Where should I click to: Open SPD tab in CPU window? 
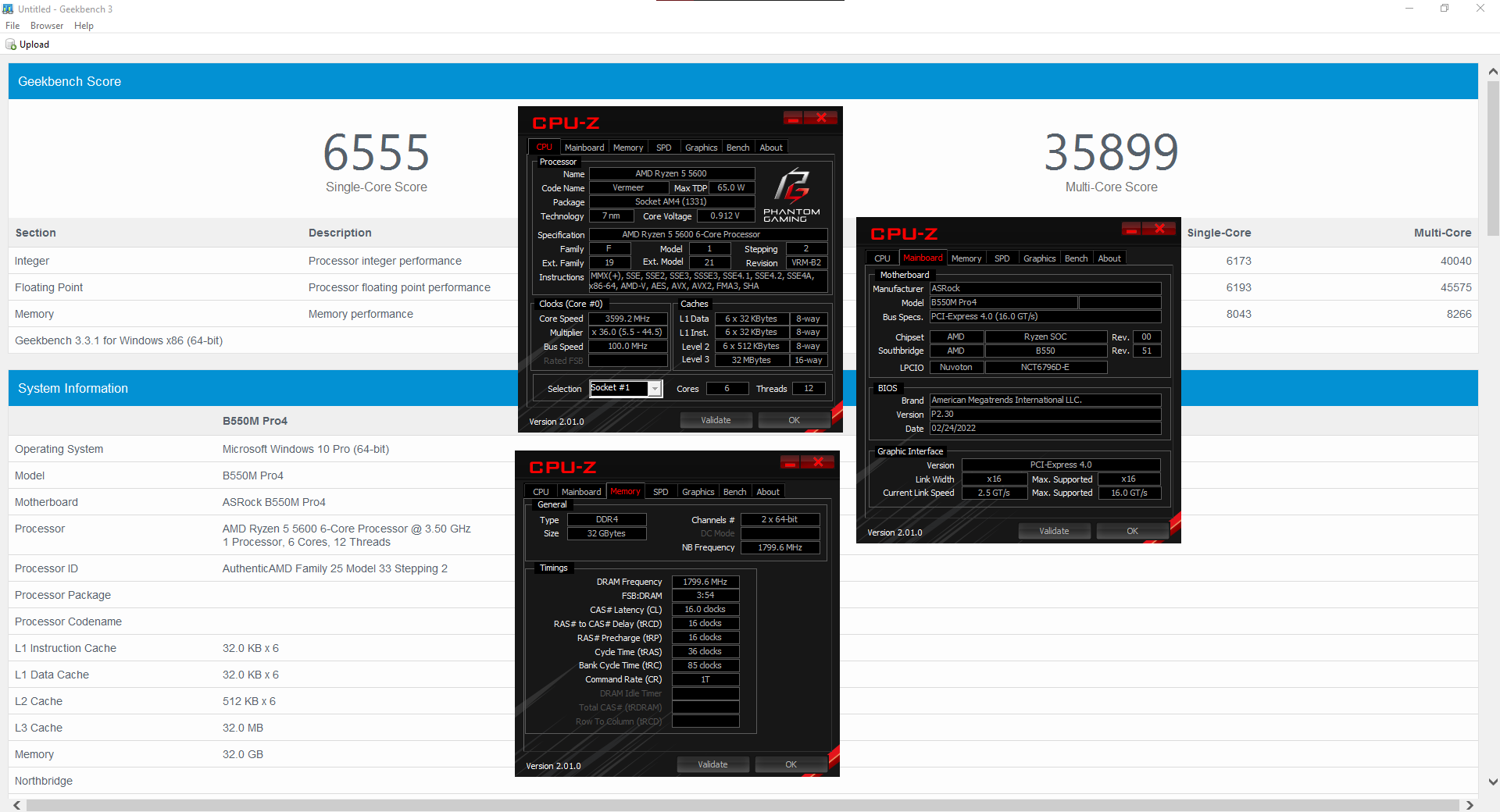(x=664, y=148)
